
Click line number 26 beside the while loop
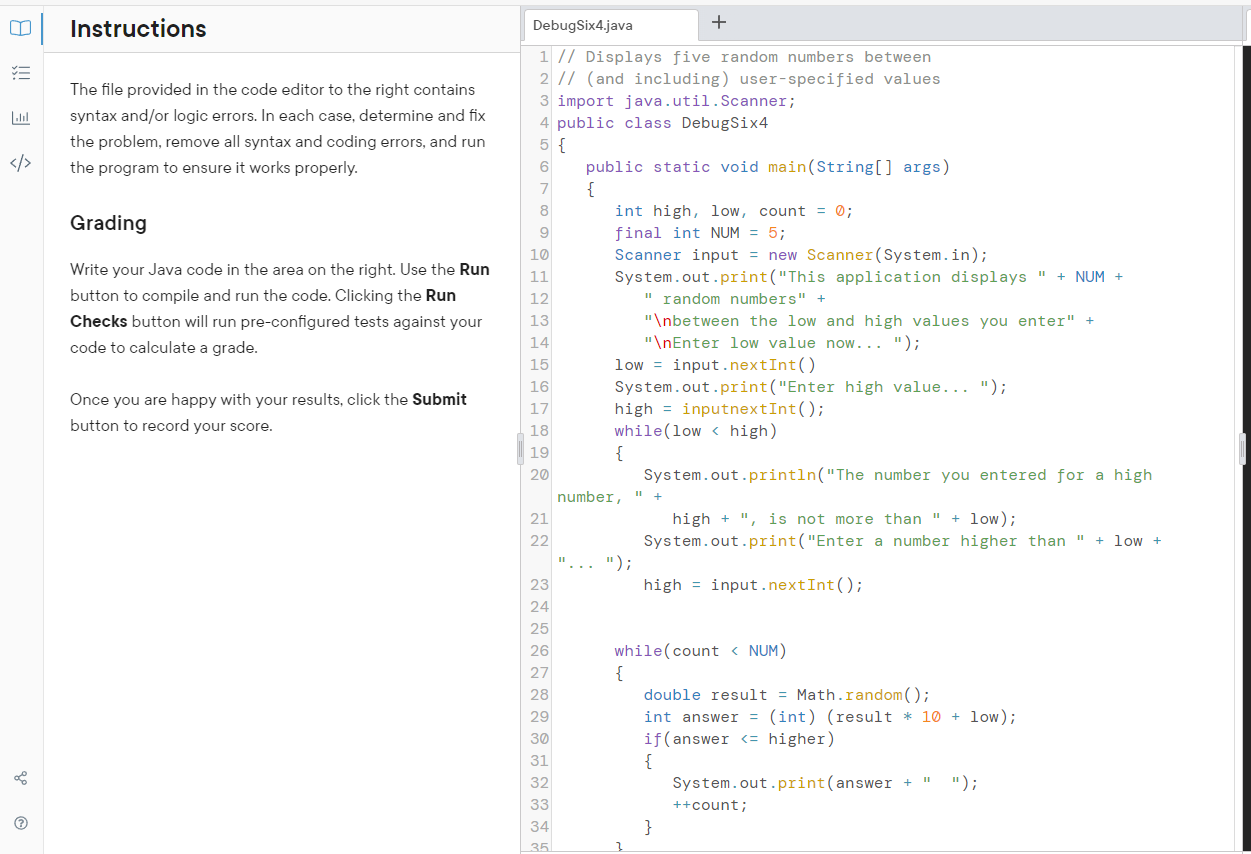point(539,650)
